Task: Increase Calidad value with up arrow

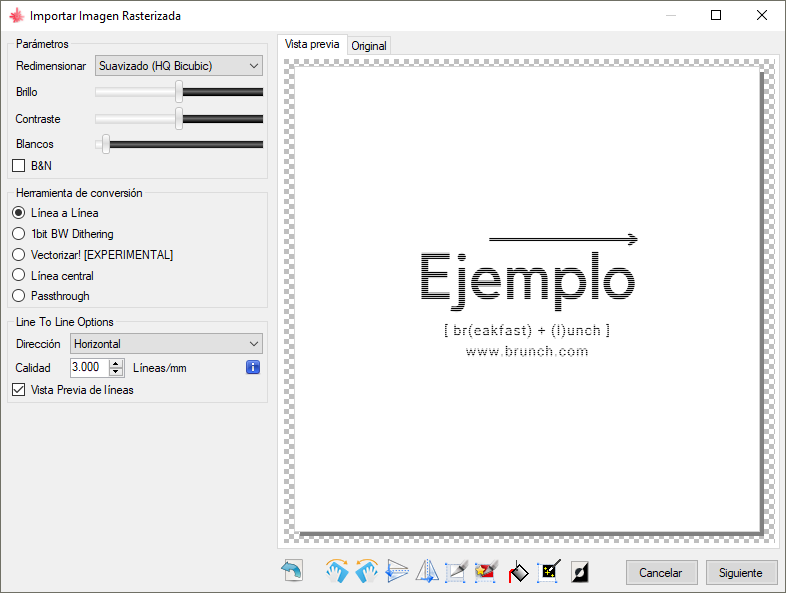Action: pyautogui.click(x=116, y=364)
